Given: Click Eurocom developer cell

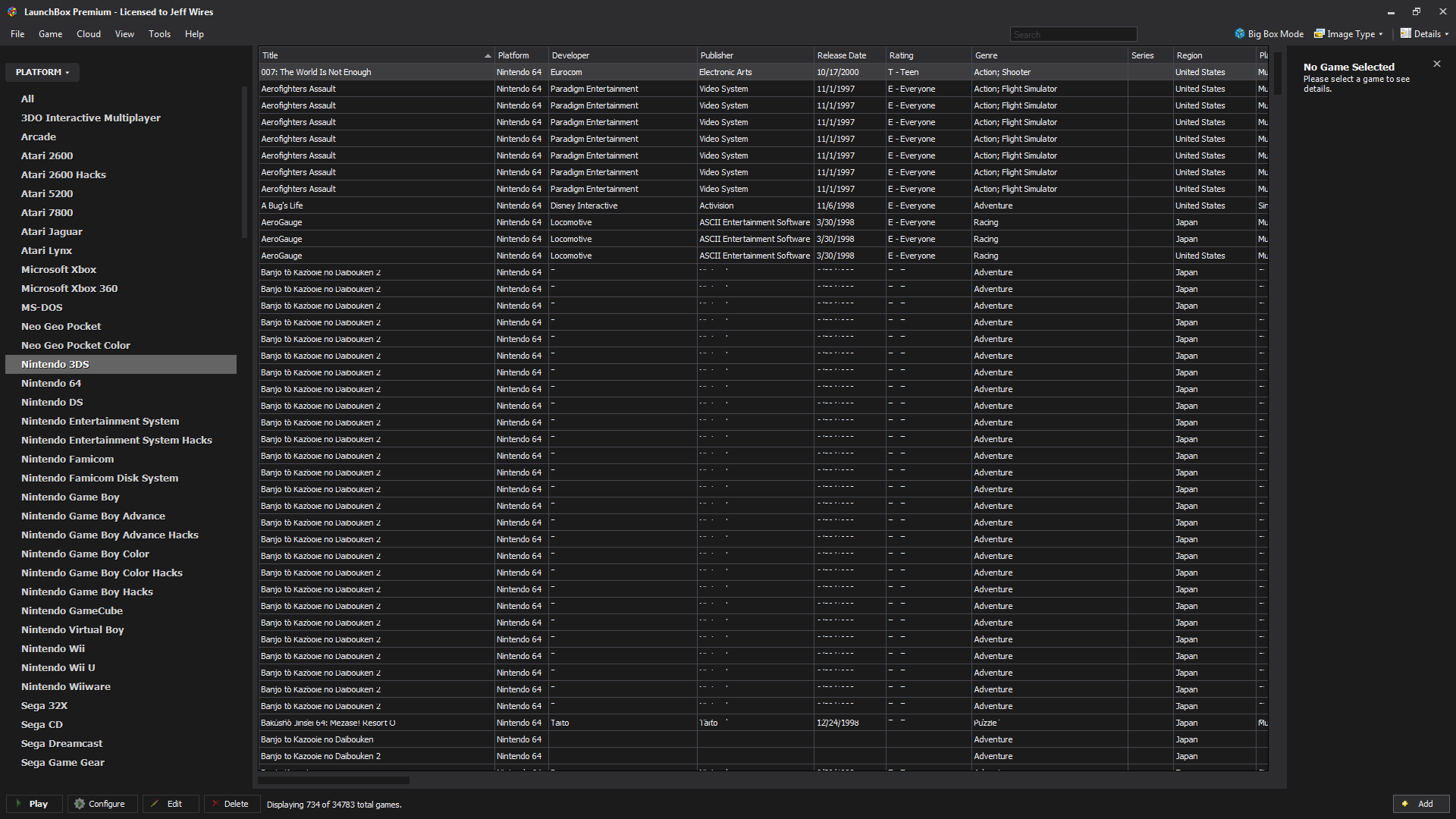Looking at the screenshot, I should (x=623, y=72).
